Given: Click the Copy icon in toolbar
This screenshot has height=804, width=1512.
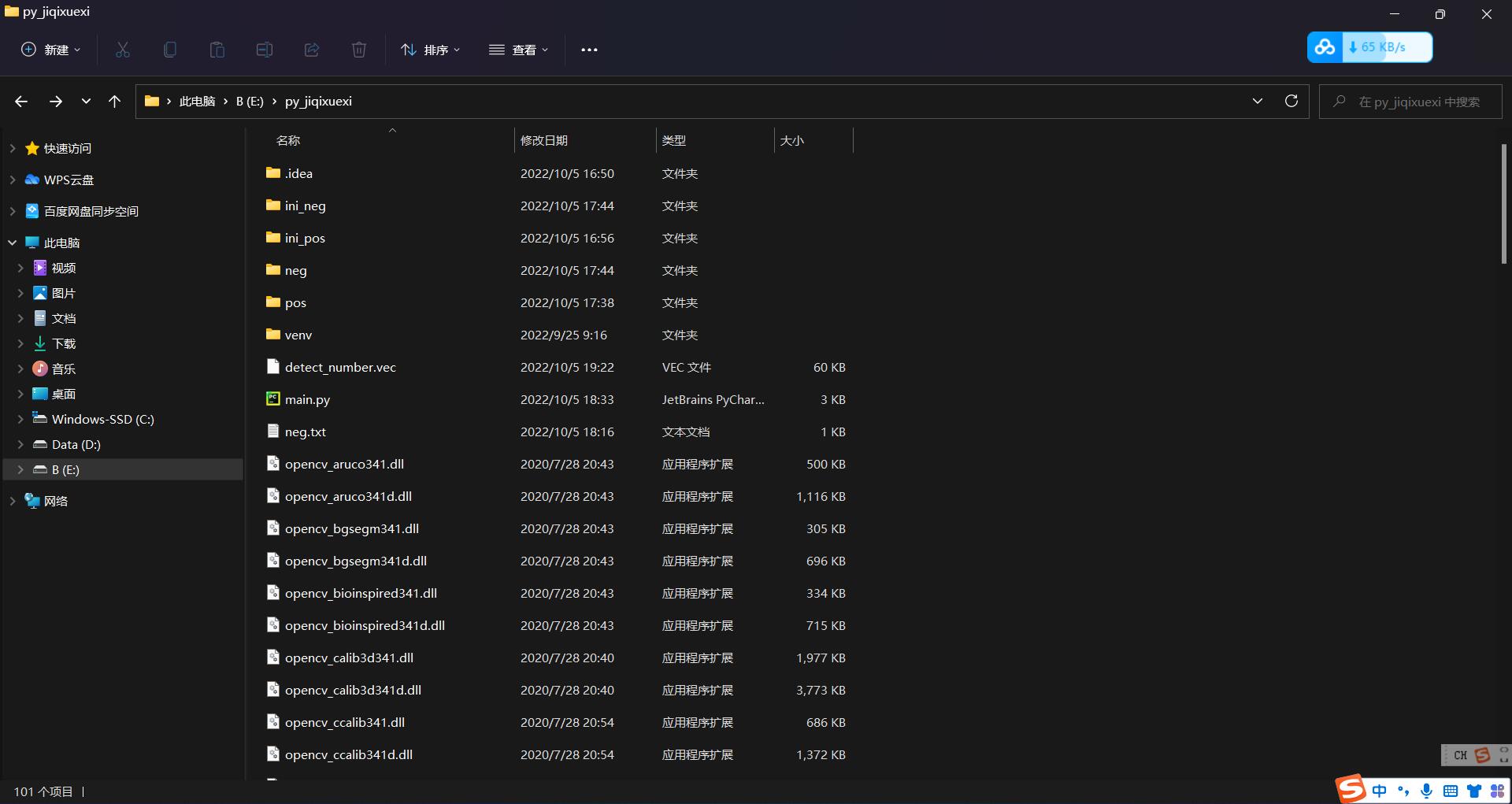Looking at the screenshot, I should [170, 50].
